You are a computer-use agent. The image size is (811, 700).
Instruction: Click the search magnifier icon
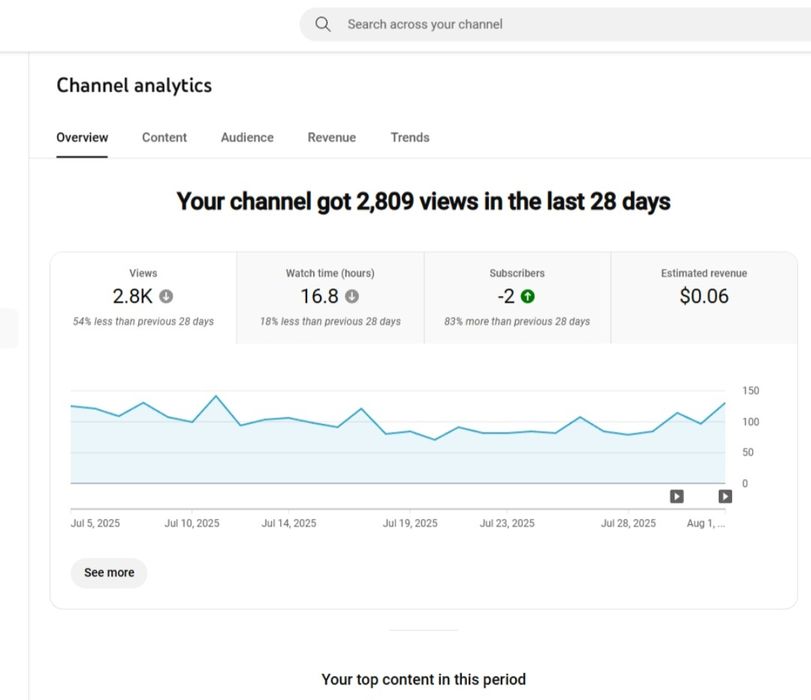pyautogui.click(x=322, y=24)
